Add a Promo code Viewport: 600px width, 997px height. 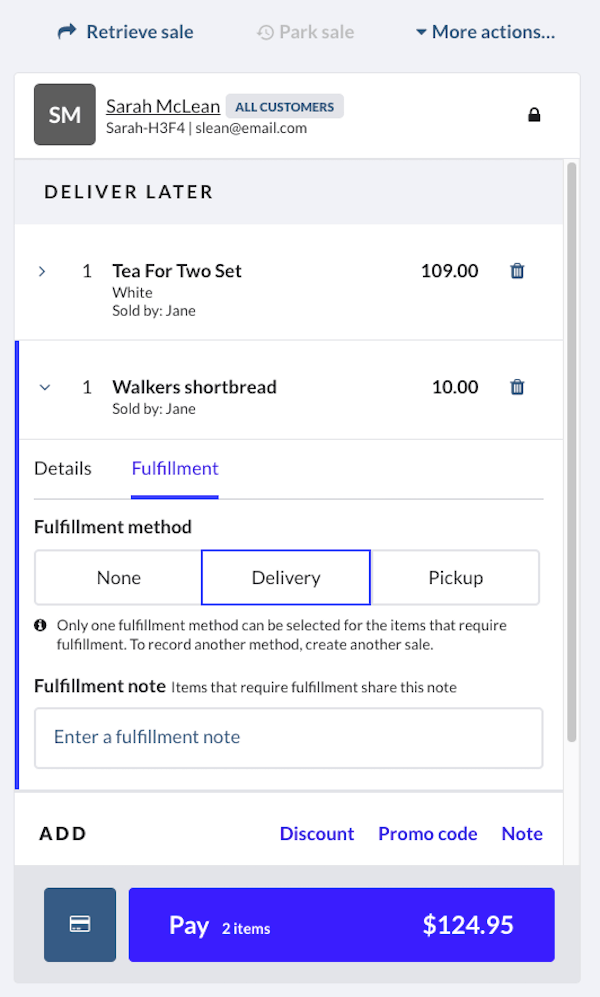pyautogui.click(x=428, y=834)
